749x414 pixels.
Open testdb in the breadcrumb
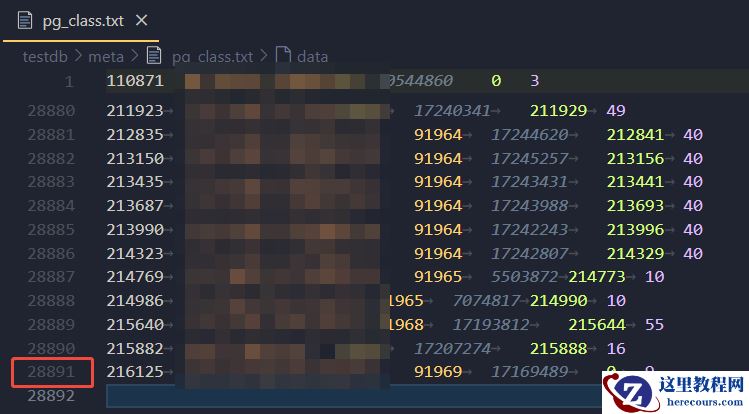pyautogui.click(x=45, y=57)
